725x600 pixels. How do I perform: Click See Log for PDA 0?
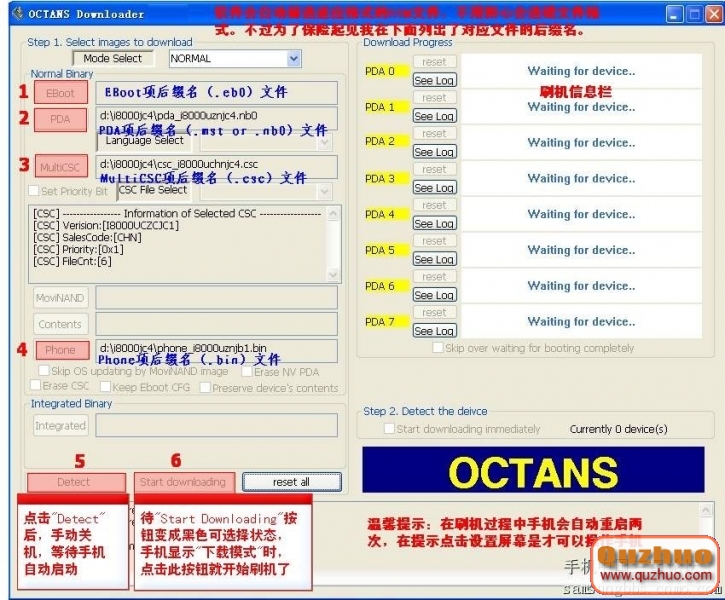tap(434, 80)
